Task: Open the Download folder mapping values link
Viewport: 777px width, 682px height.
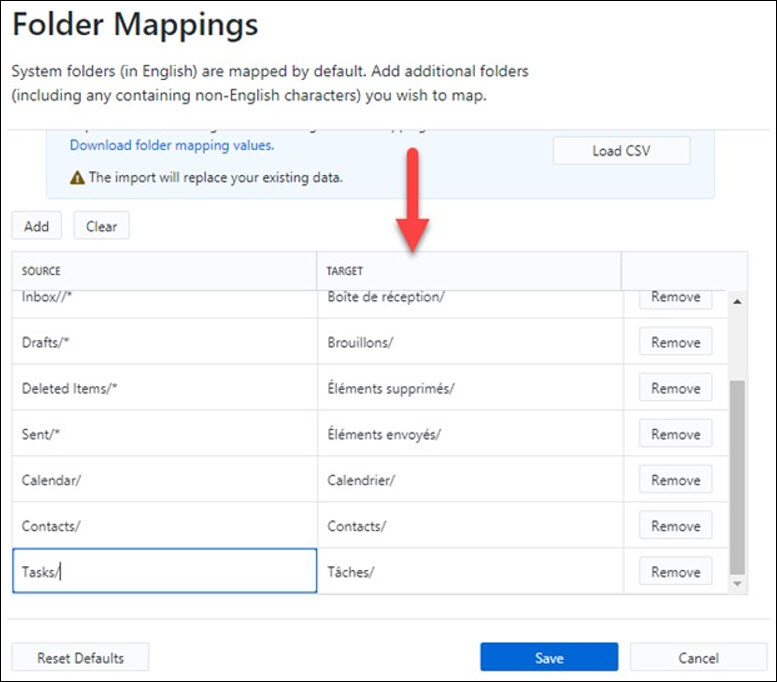Action: pos(171,145)
